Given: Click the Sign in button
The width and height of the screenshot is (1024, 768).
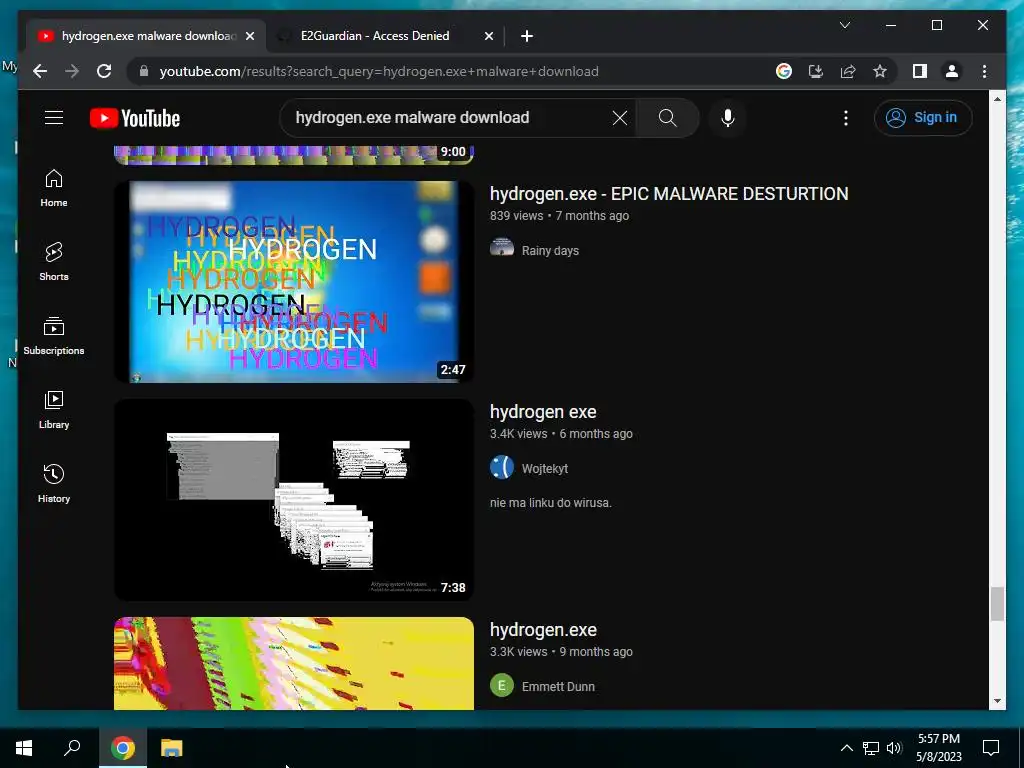Looking at the screenshot, I should point(923,118).
